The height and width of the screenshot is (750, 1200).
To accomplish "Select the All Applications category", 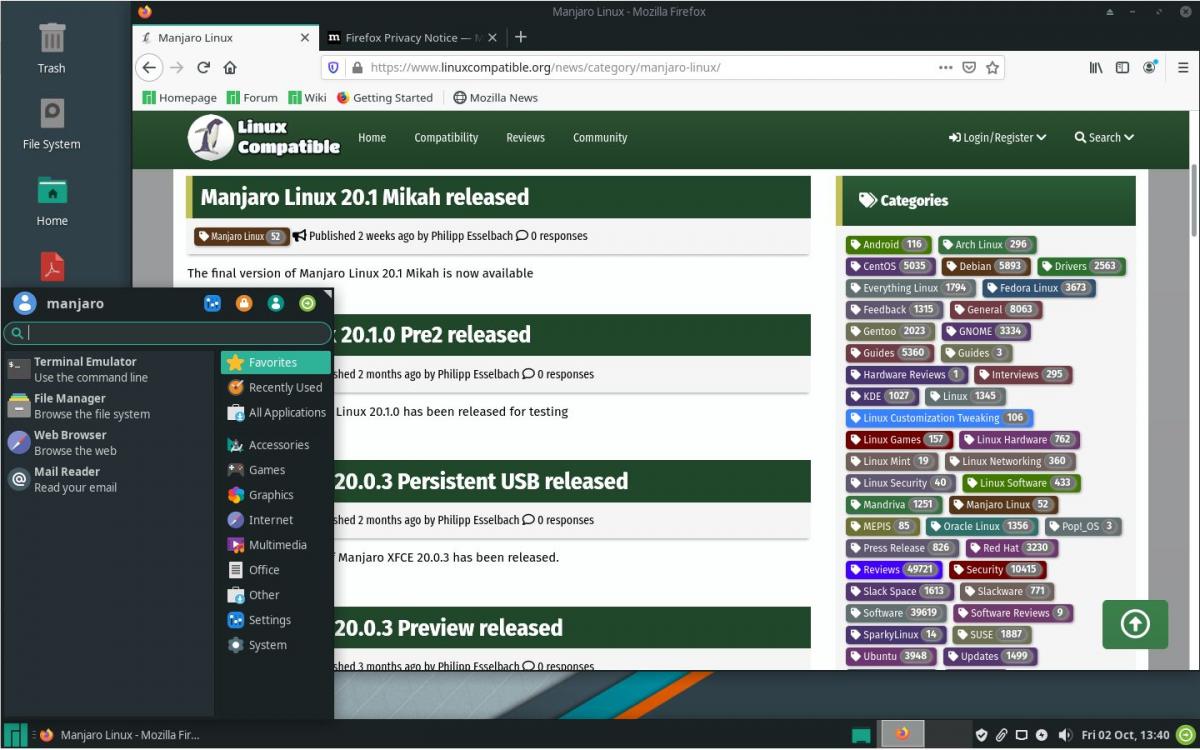I will pyautogui.click(x=286, y=412).
